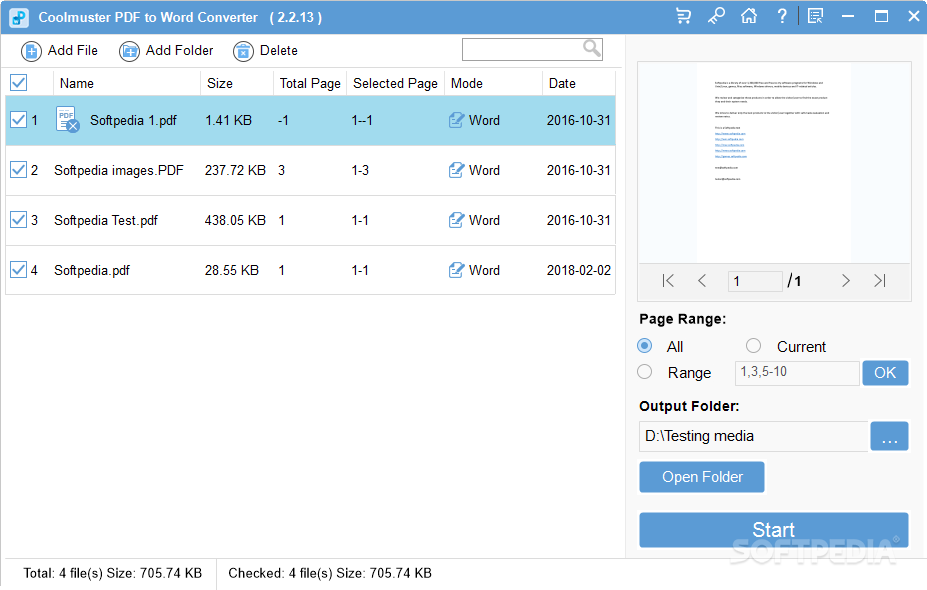Click Word mode icon for Softpedia Test.pdf

[x=456, y=221]
